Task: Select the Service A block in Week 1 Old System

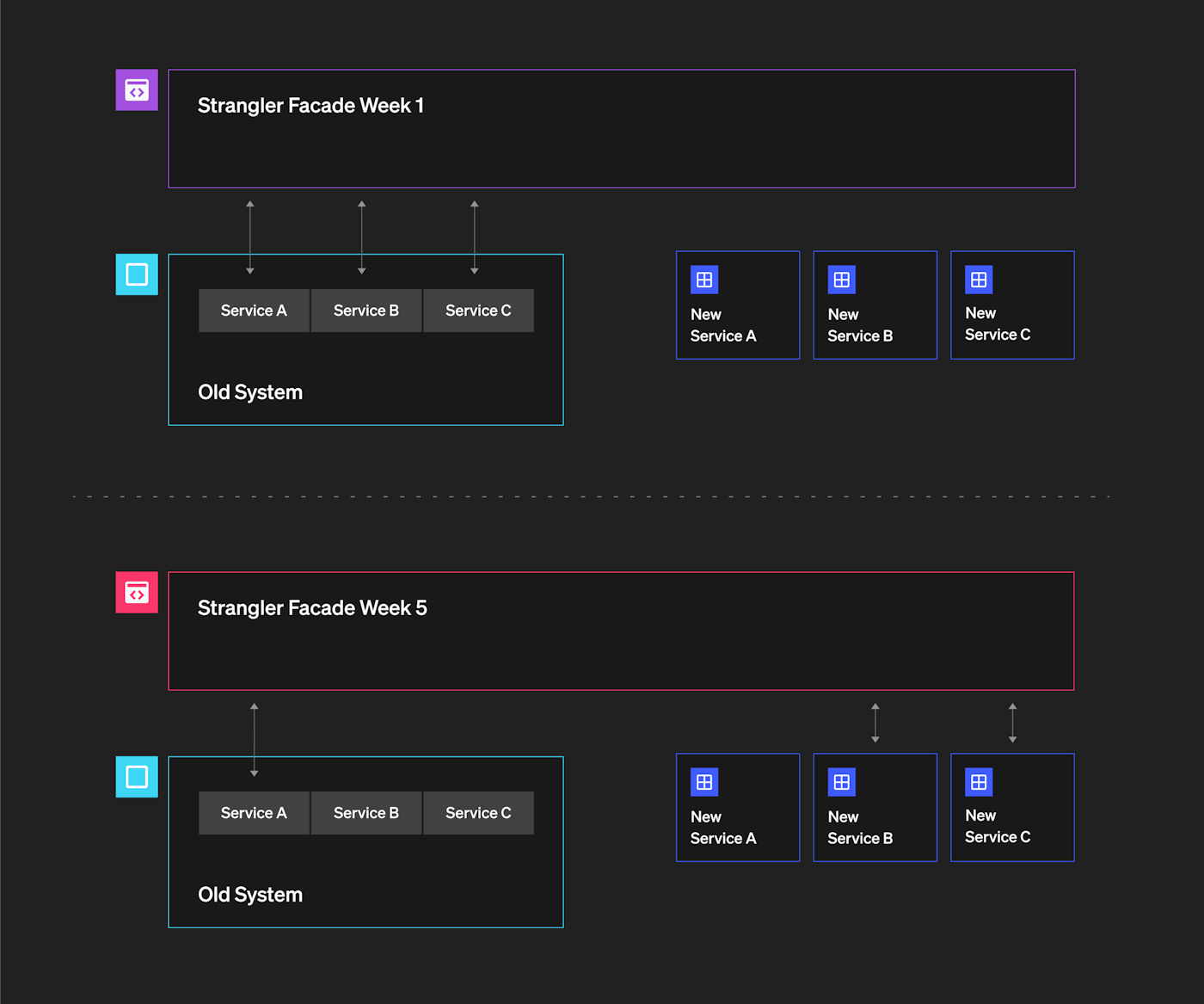Action: (254, 311)
